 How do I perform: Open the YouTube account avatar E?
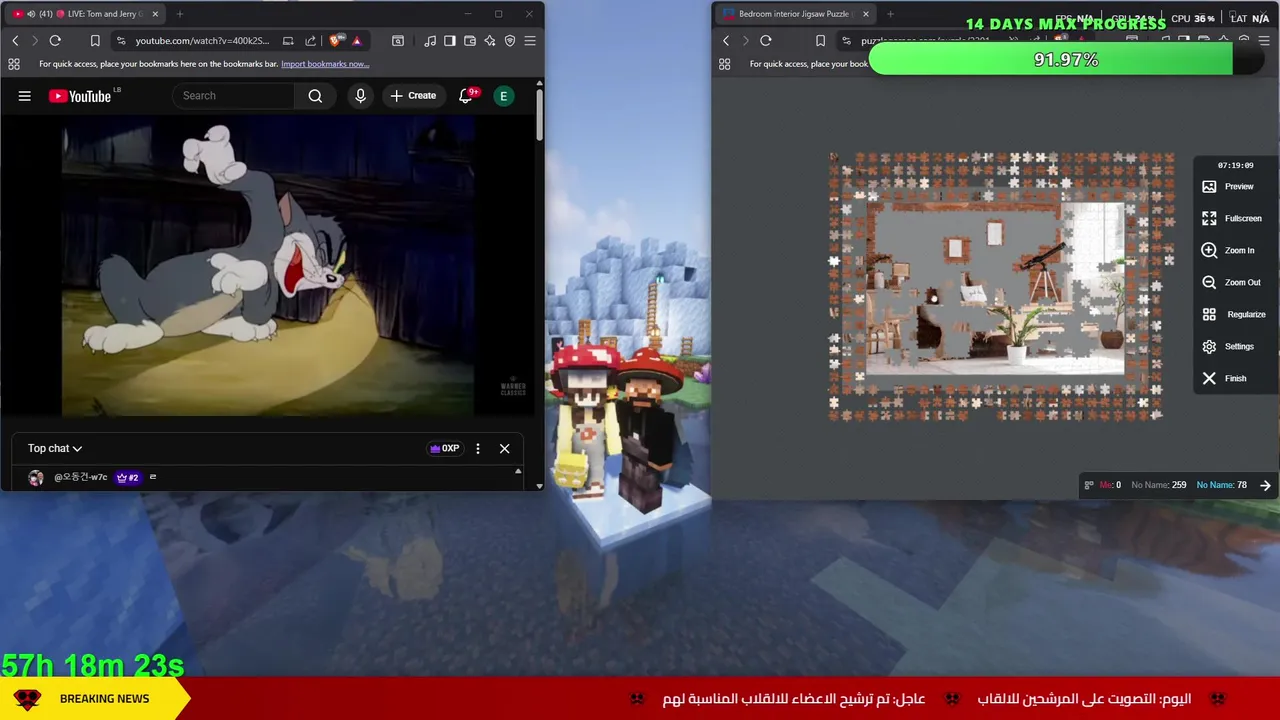504,96
